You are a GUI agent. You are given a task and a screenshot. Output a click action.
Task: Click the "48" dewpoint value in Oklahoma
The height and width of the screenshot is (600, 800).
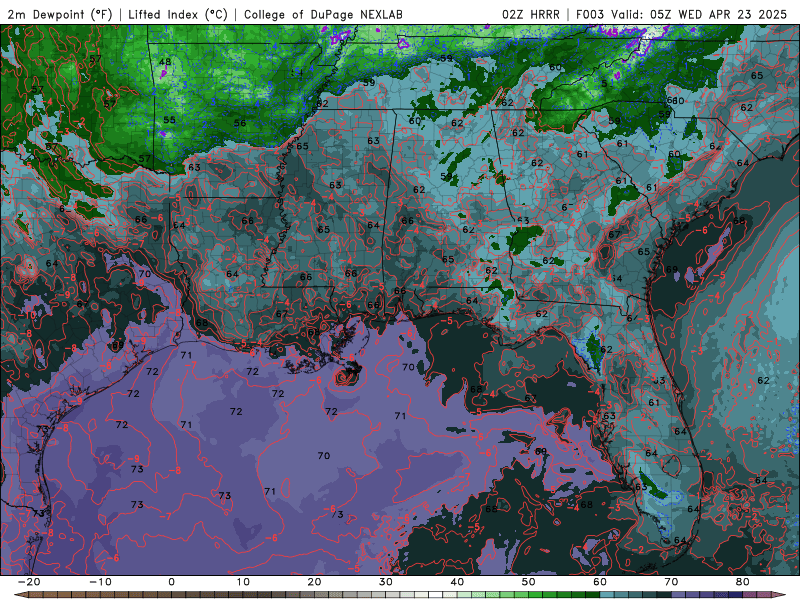coord(165,62)
